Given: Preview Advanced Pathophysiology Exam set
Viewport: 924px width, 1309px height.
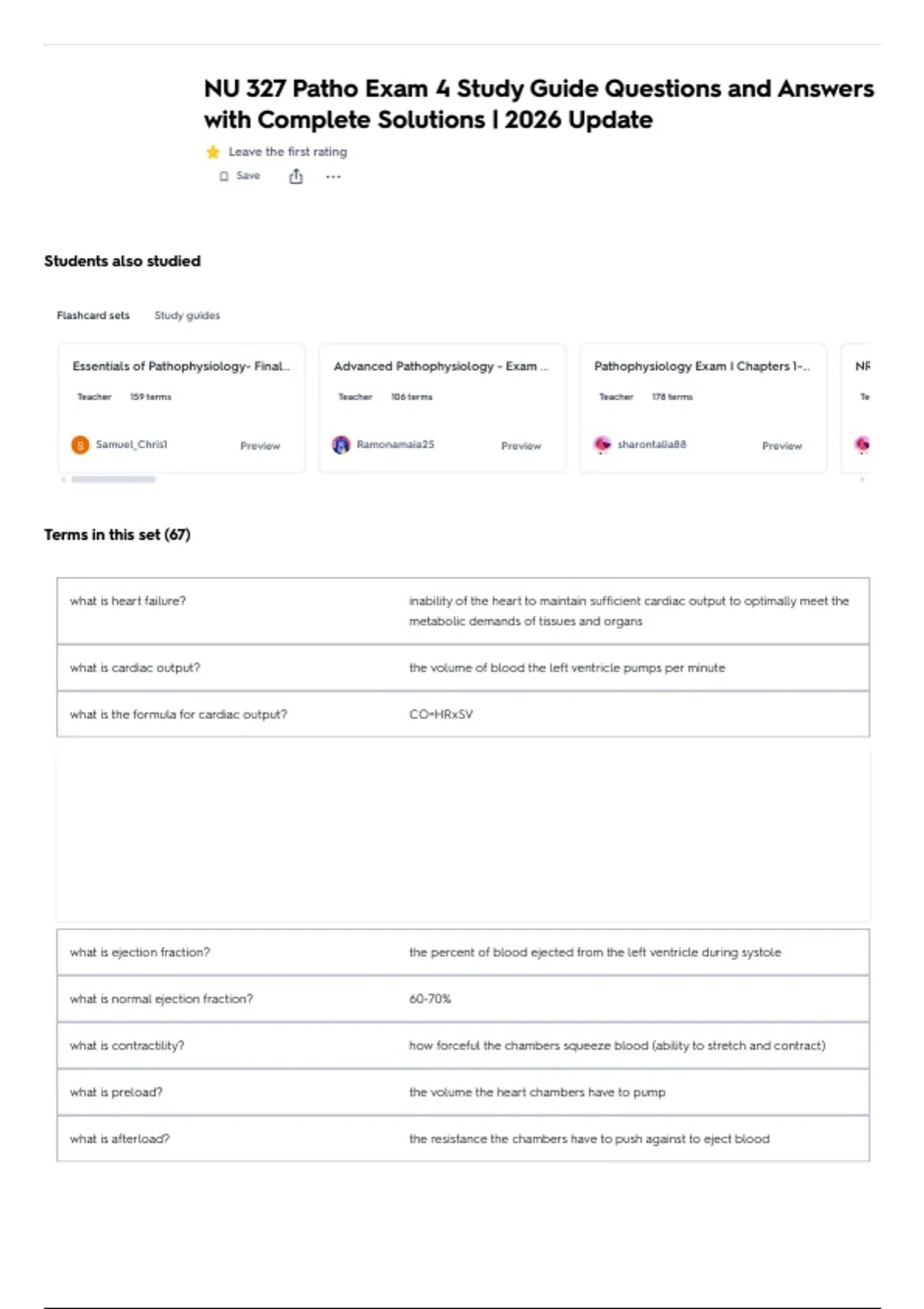Looking at the screenshot, I should tap(521, 446).
